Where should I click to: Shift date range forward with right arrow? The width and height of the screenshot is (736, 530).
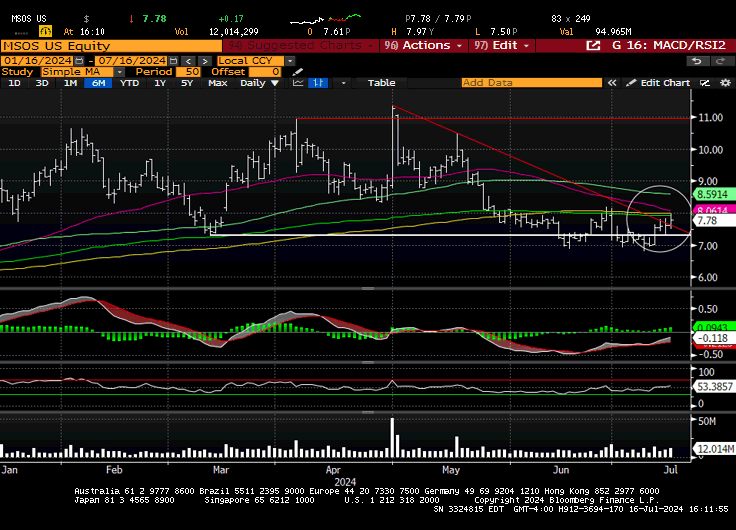205,61
